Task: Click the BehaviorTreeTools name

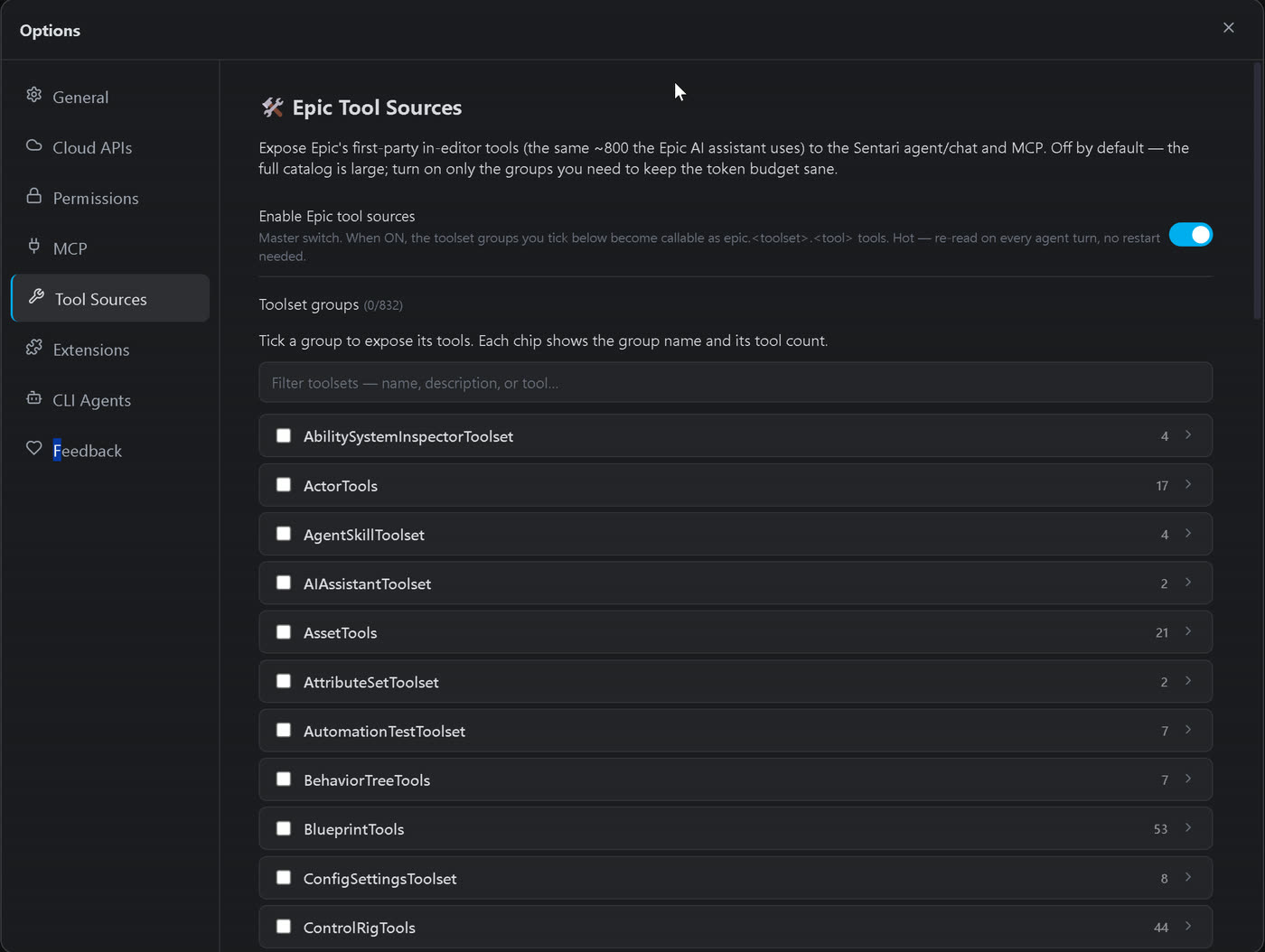Action: [x=367, y=780]
